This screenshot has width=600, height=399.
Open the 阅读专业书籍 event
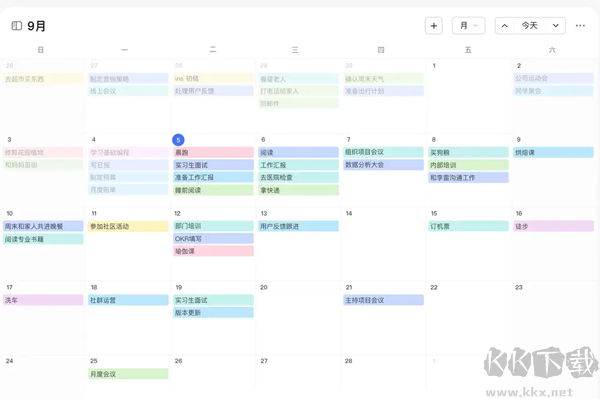tap(43, 239)
